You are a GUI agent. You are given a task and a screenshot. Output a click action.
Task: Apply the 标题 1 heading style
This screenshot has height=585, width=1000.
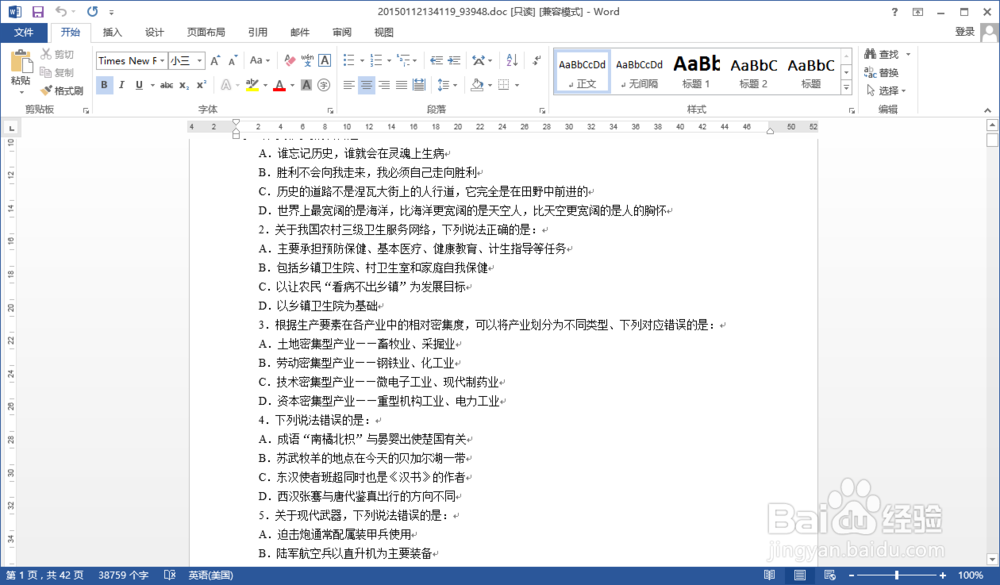696,72
